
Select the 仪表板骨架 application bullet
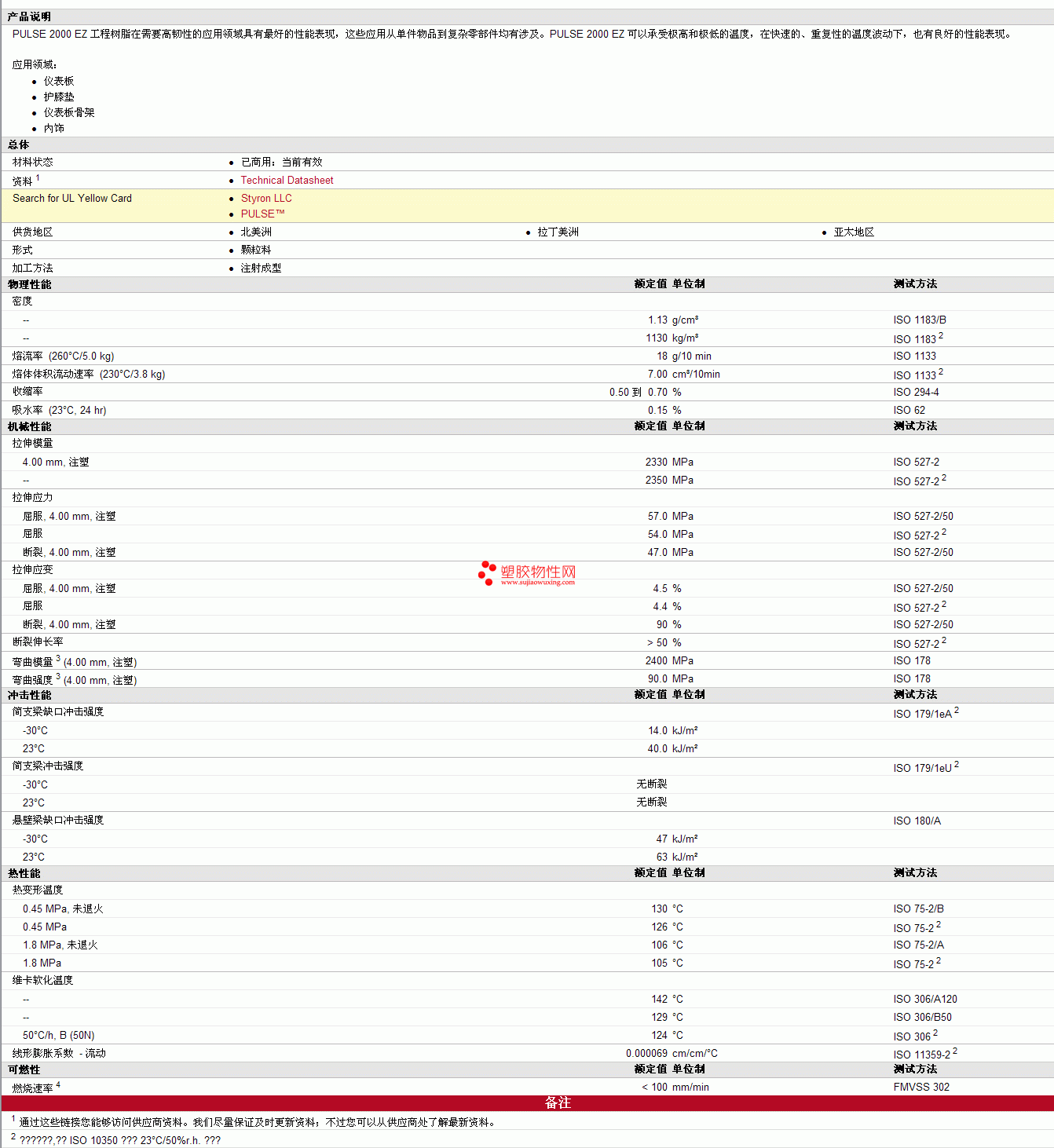(69, 112)
